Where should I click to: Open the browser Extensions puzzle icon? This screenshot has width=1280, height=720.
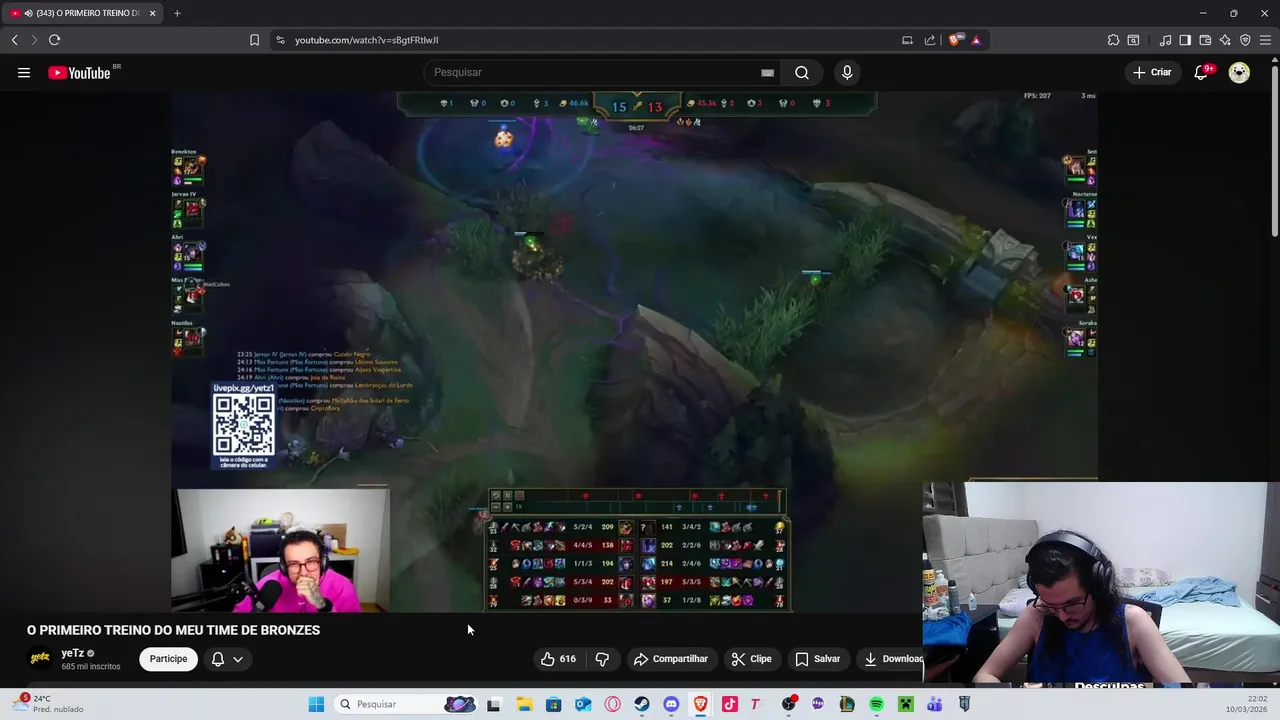1113,40
